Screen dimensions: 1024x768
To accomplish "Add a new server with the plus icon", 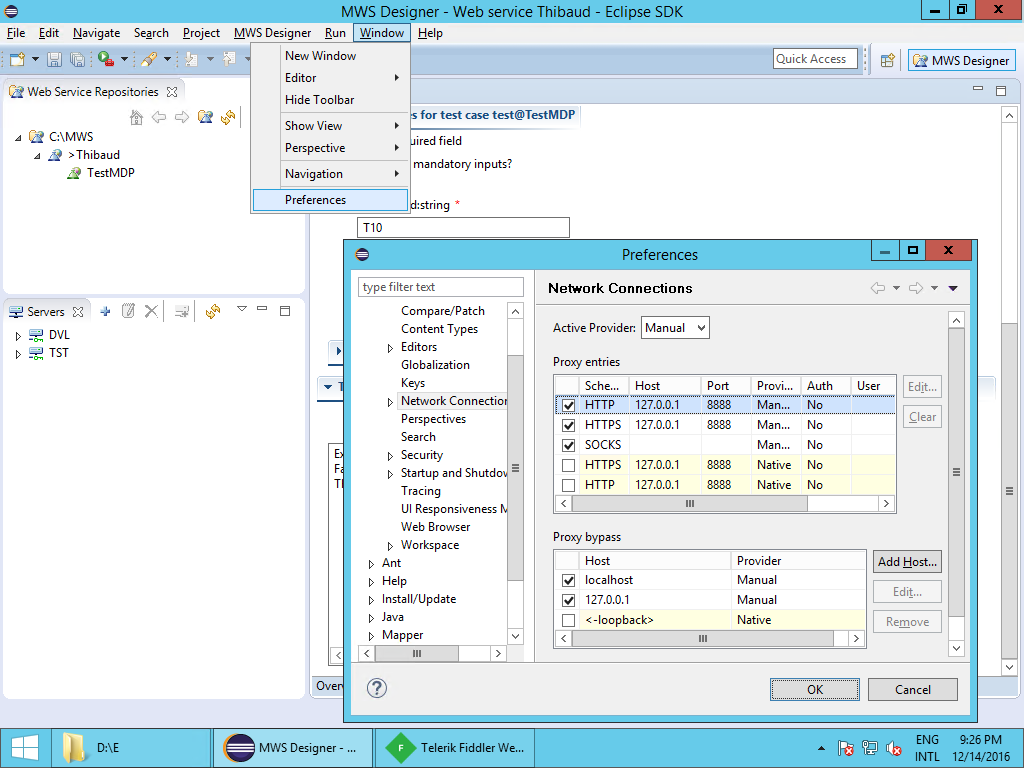I will [105, 311].
